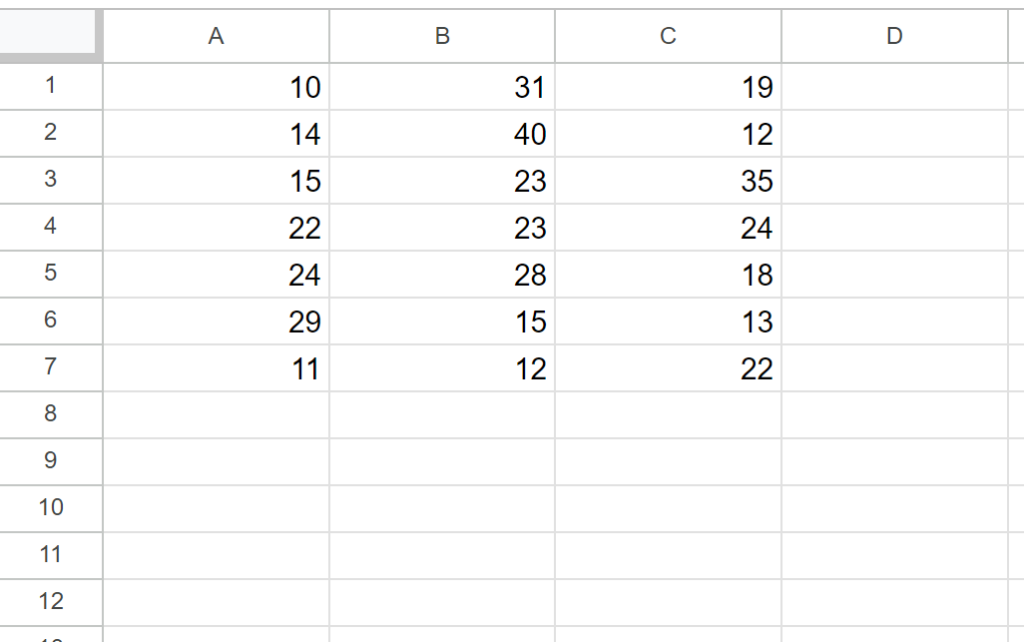Select row header 7
This screenshot has width=1024, height=642.
tap(51, 368)
